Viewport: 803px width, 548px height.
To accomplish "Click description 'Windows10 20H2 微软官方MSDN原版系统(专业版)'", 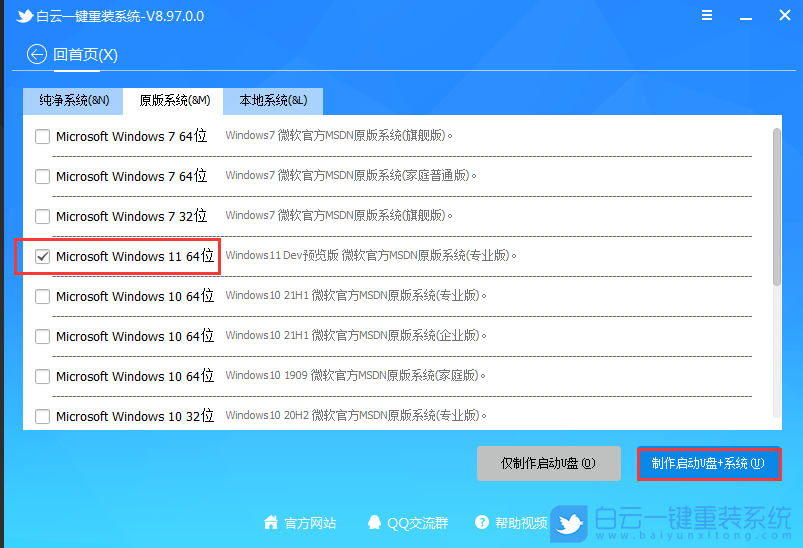I will pyautogui.click(x=356, y=415).
